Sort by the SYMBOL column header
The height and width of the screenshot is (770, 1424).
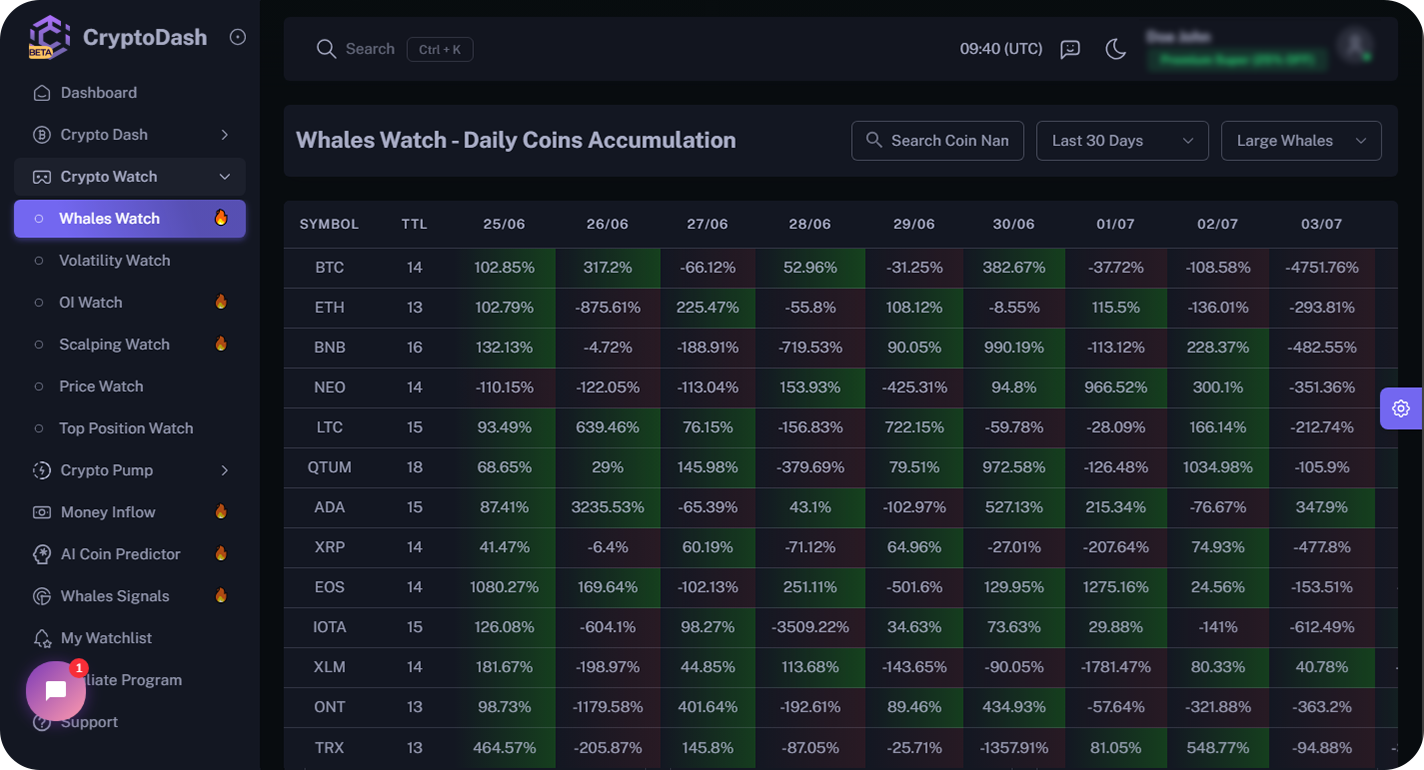[329, 225]
